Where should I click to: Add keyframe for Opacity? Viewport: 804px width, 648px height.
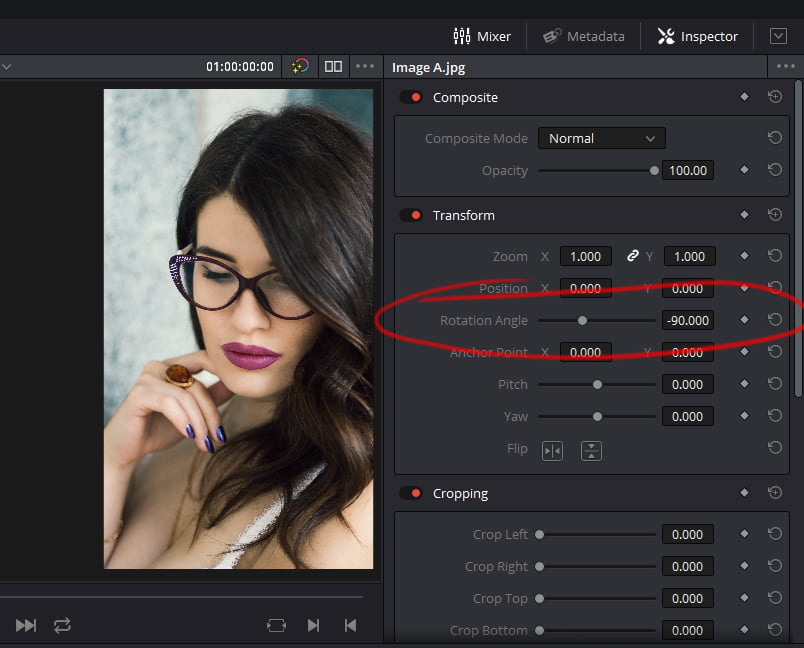[x=744, y=170]
